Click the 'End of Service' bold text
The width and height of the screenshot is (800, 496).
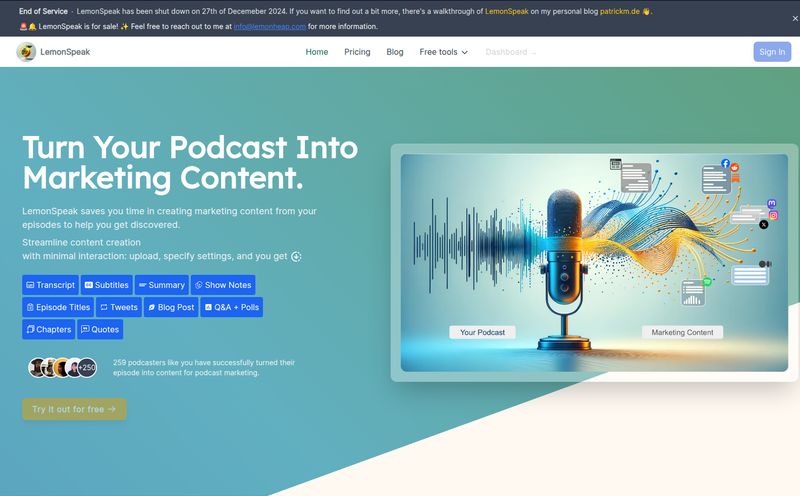(43, 11)
